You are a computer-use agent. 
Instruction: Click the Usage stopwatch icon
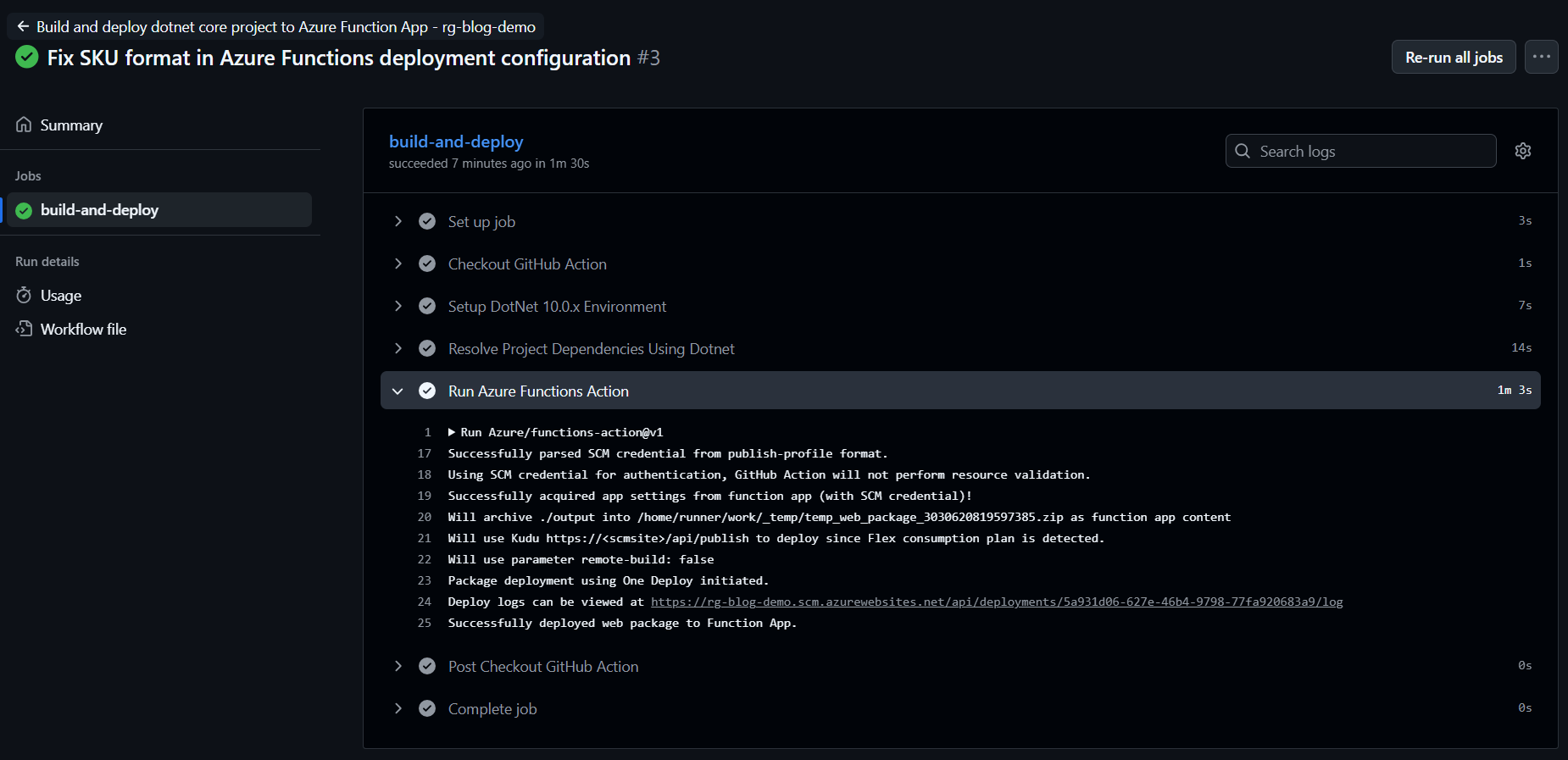(24, 295)
